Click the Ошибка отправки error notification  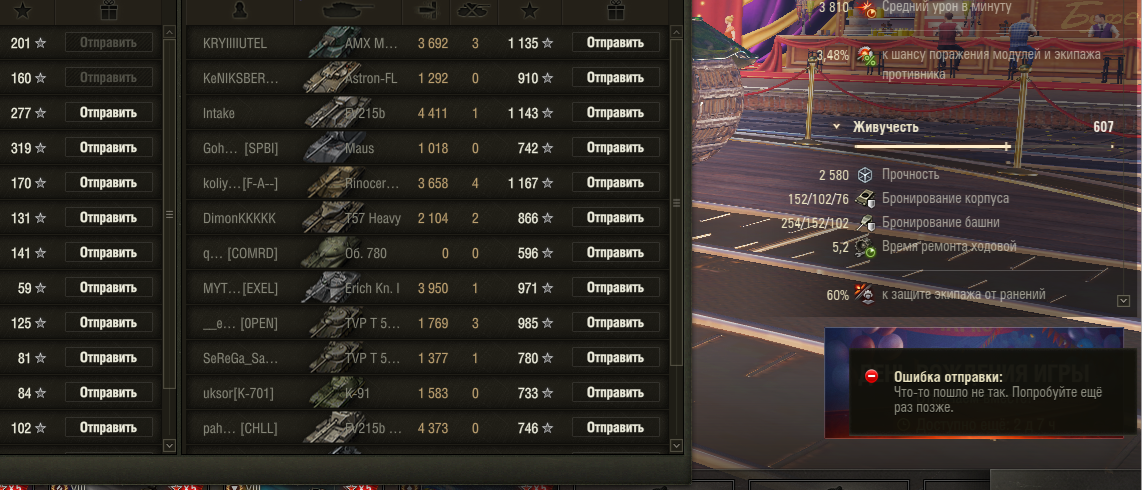click(994, 393)
